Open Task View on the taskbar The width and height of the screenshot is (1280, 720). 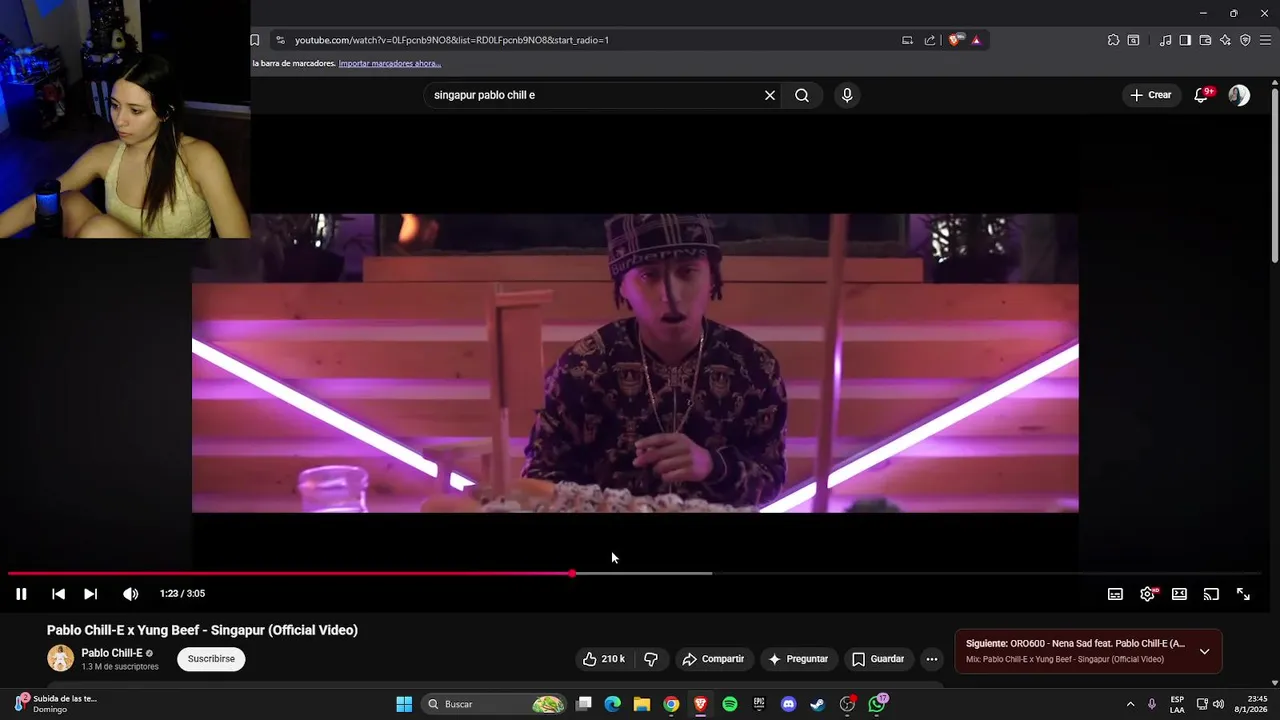[x=584, y=704]
